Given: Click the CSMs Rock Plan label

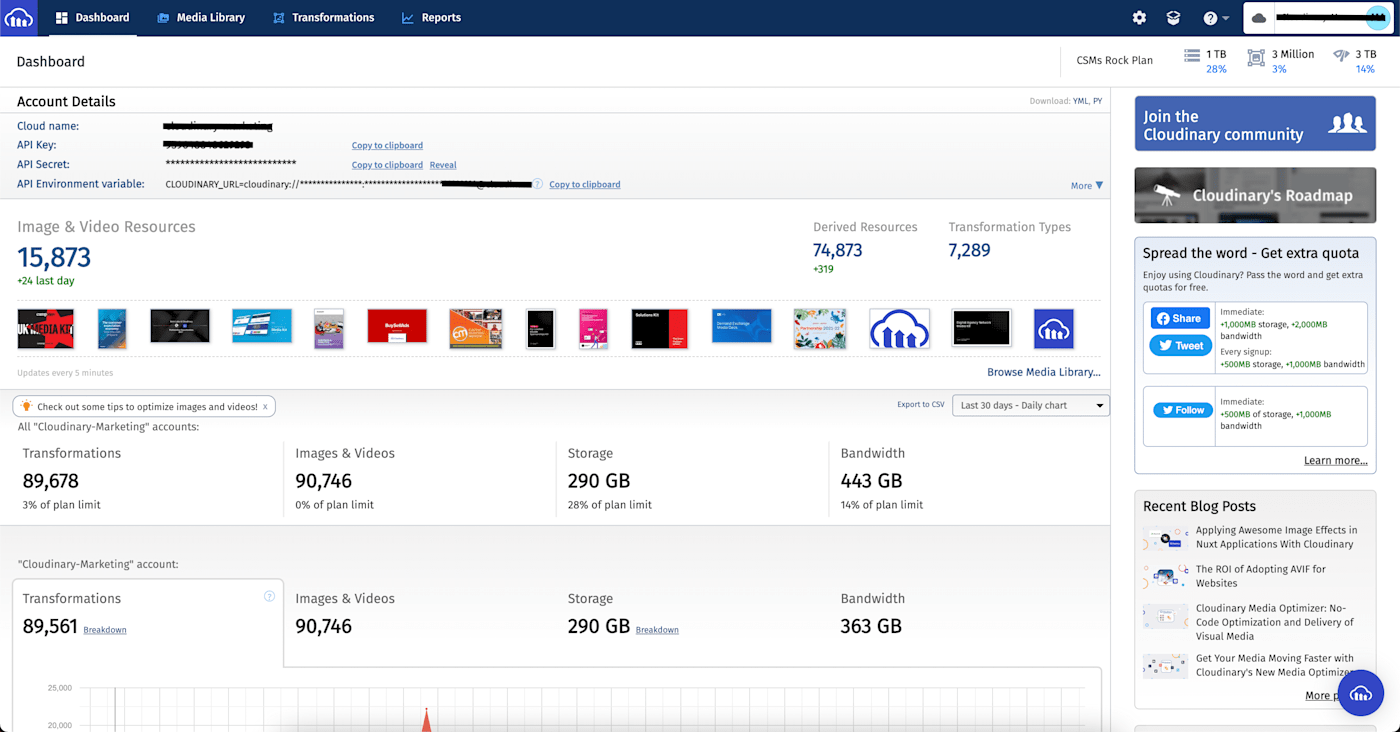Looking at the screenshot, I should 1114,61.
